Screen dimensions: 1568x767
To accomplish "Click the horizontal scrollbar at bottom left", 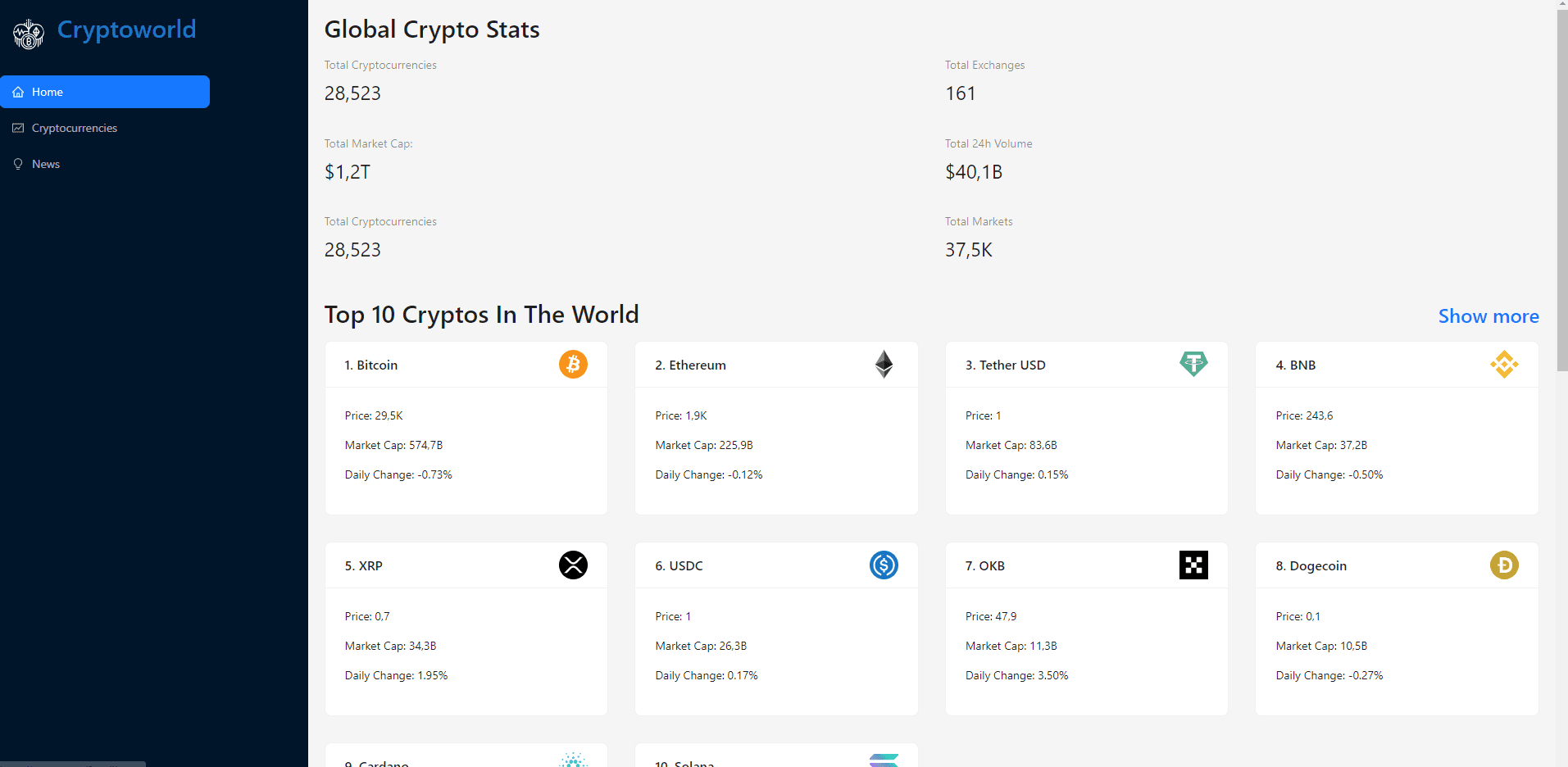I will pos(74,763).
